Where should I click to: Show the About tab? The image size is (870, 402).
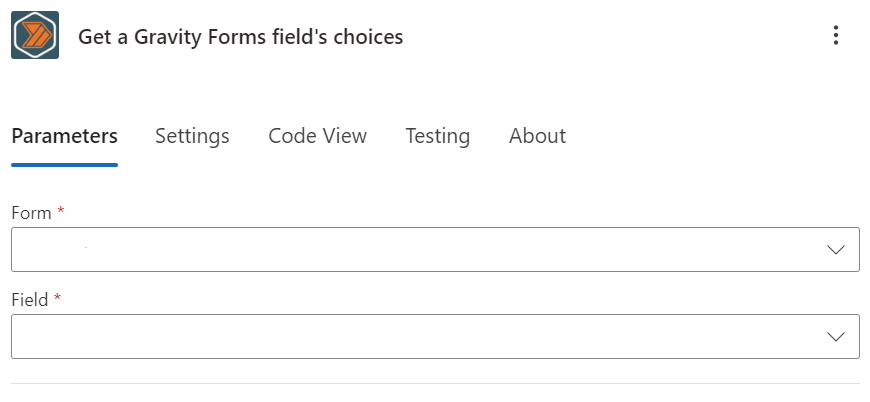pyautogui.click(x=537, y=136)
